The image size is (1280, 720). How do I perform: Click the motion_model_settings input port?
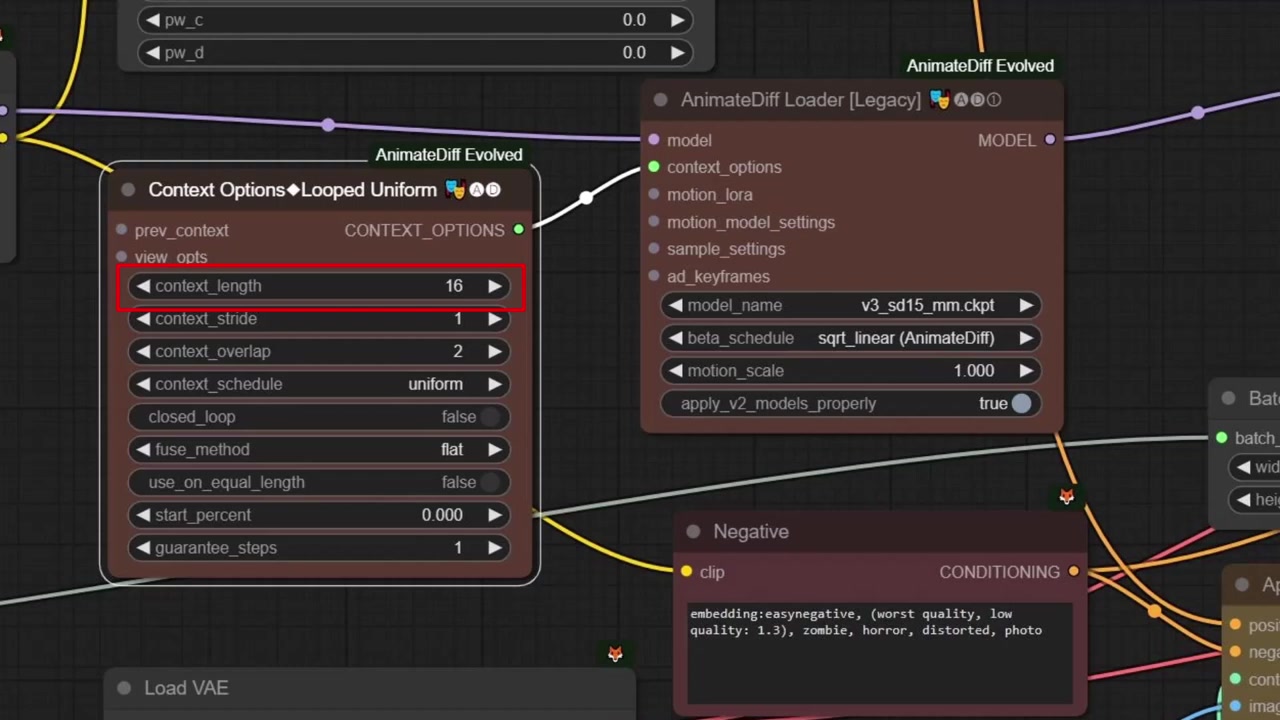[x=654, y=222]
